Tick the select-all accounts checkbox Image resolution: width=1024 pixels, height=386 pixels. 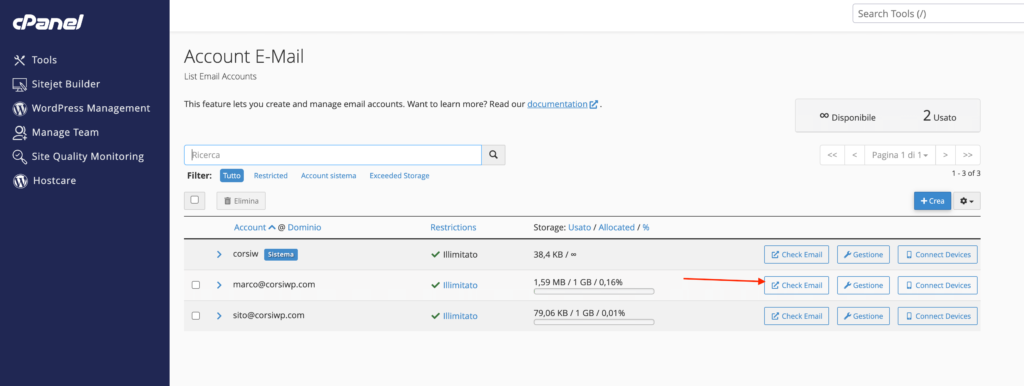[195, 200]
